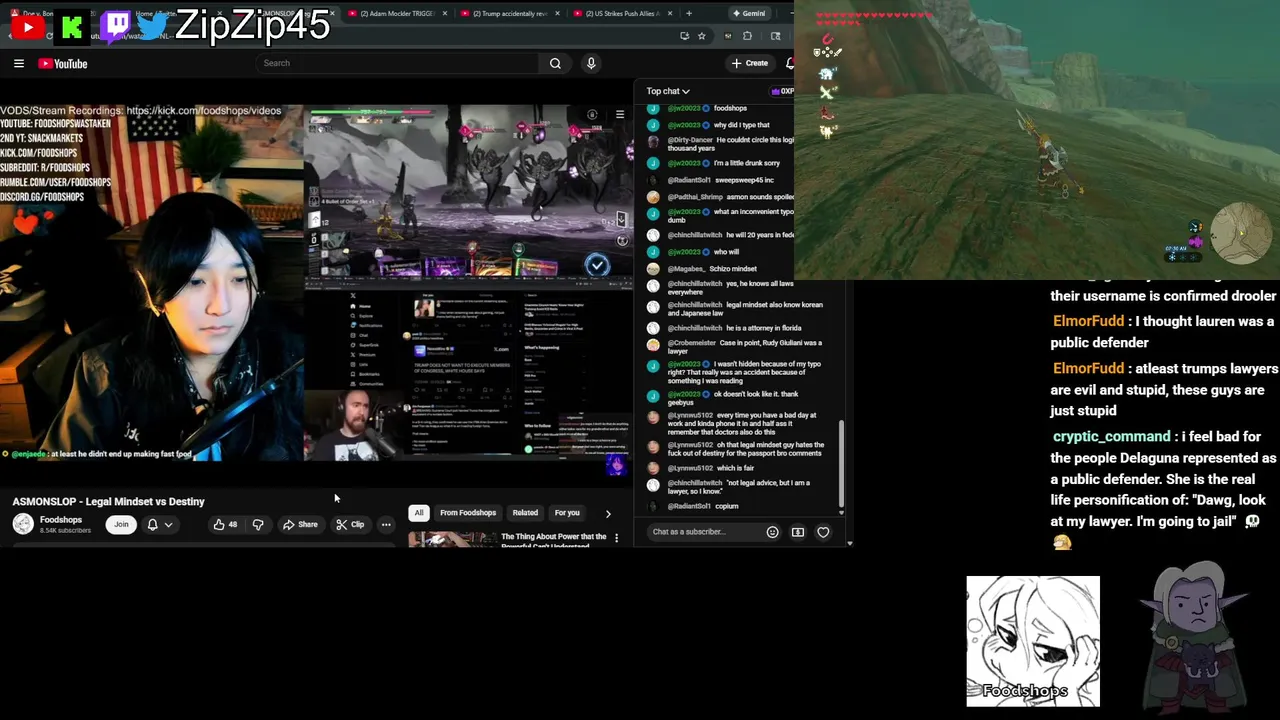Close the Adam Mockler browser tab
This screenshot has width=1280, height=720.
coord(445,13)
